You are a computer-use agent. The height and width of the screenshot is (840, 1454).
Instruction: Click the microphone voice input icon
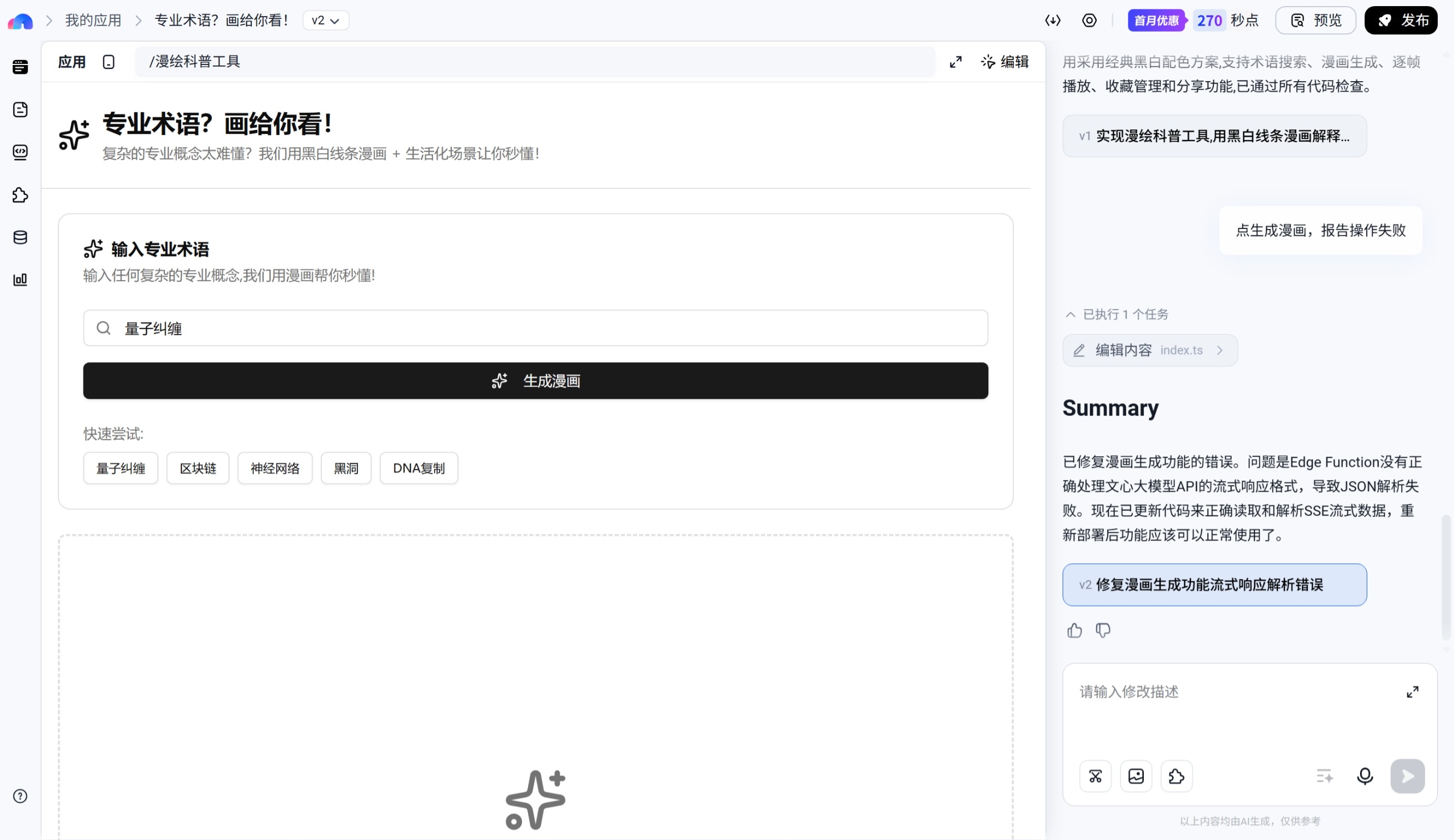click(1365, 776)
